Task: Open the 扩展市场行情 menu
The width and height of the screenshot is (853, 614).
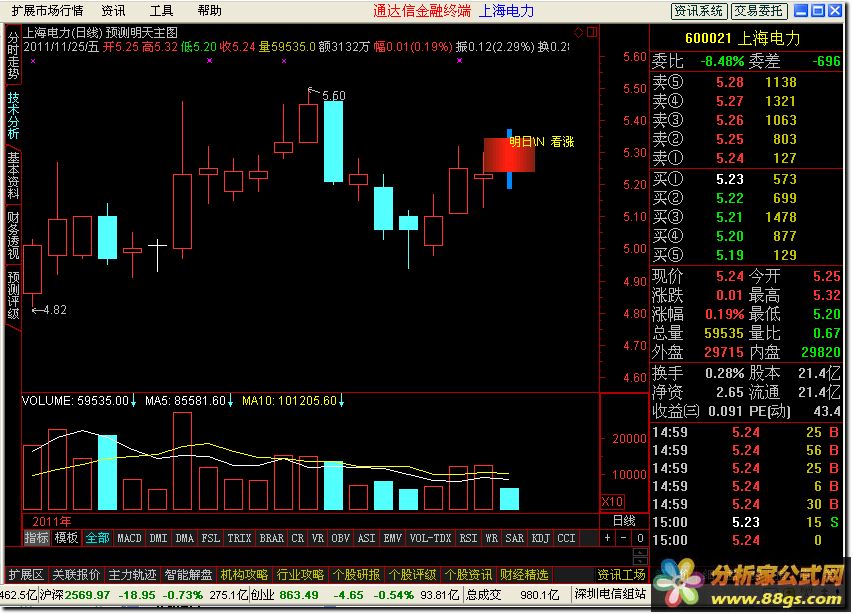Action: click(47, 10)
